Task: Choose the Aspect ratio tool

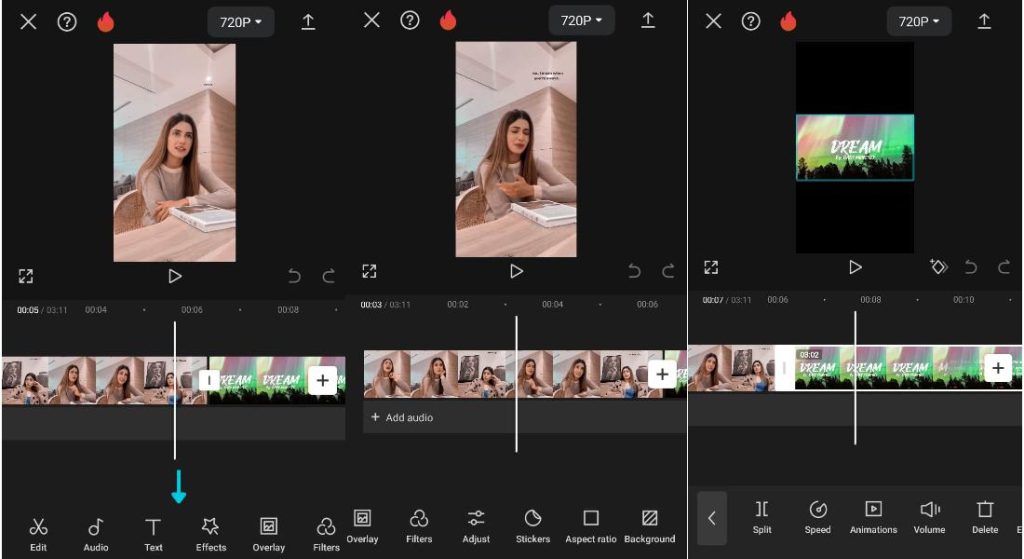Action: (590, 526)
